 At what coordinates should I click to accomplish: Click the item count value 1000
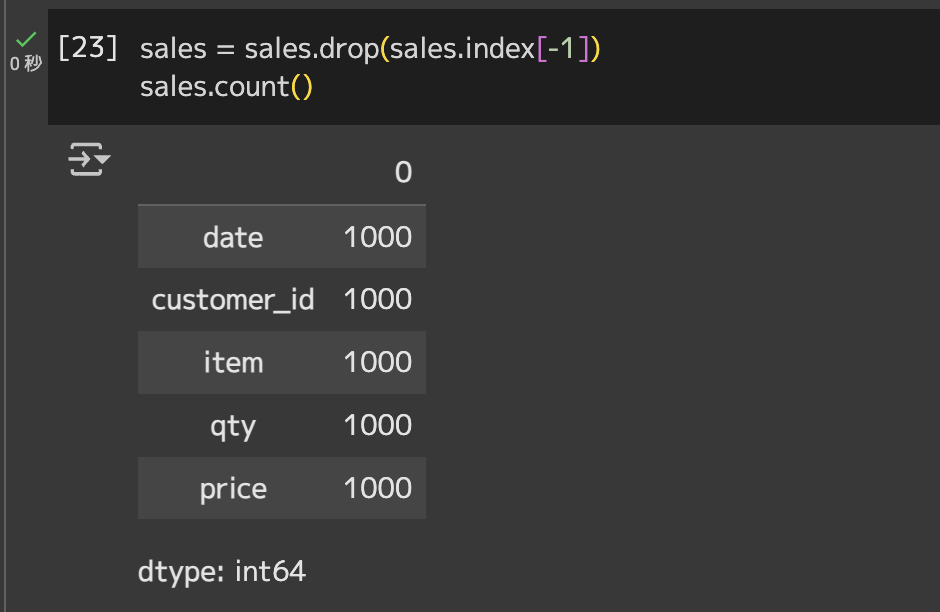378,362
